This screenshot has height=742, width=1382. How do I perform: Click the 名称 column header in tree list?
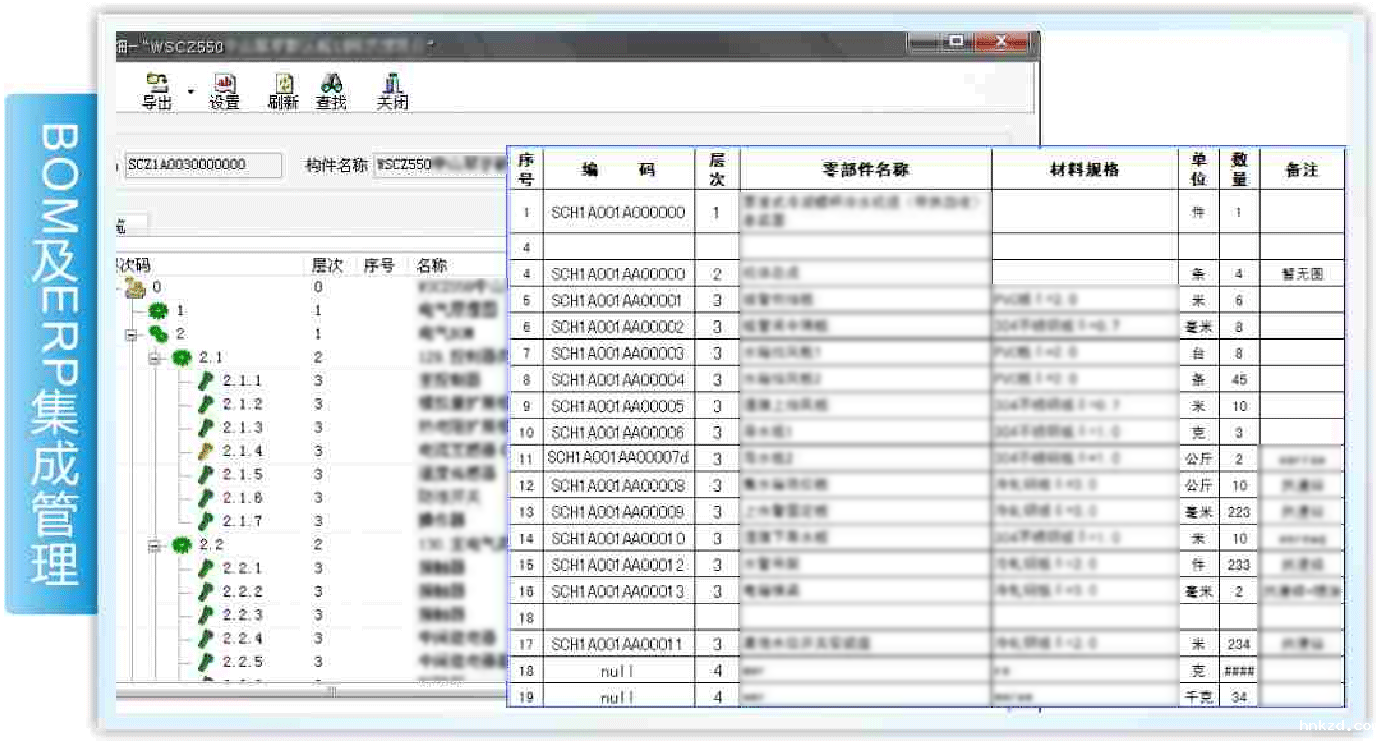tap(432, 266)
